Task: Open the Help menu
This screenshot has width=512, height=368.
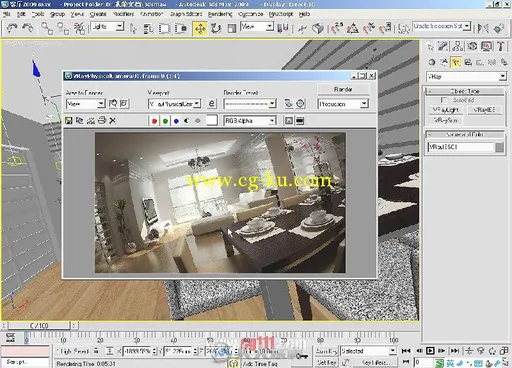Action: [x=304, y=14]
